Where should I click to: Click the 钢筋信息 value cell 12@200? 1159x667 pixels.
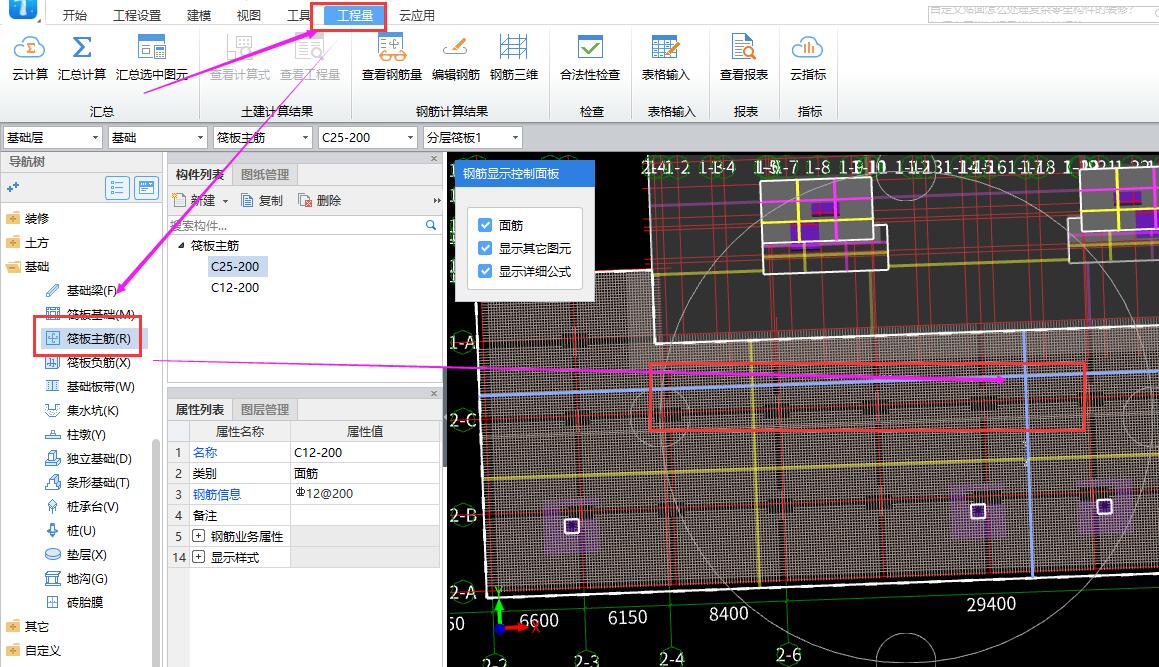tap(365, 493)
